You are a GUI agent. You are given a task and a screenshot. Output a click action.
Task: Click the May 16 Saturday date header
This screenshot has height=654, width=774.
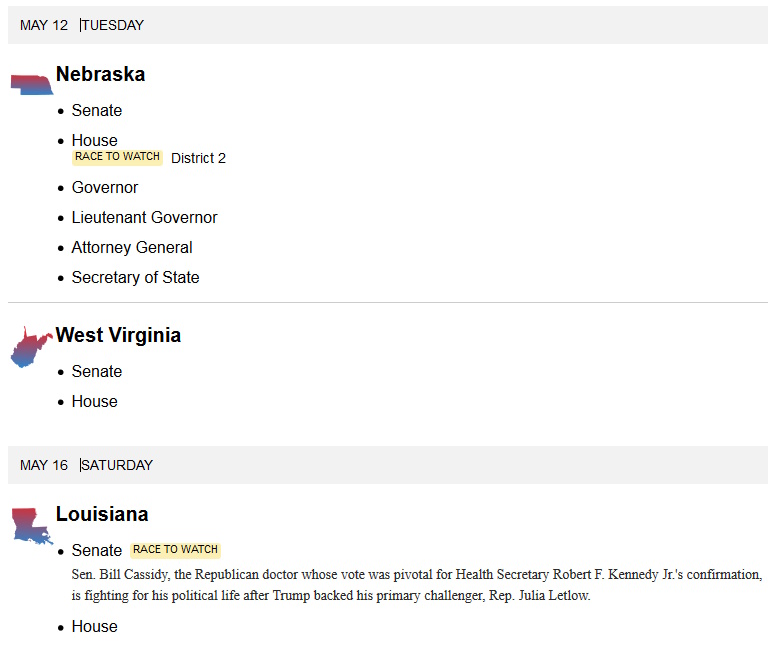click(x=87, y=465)
